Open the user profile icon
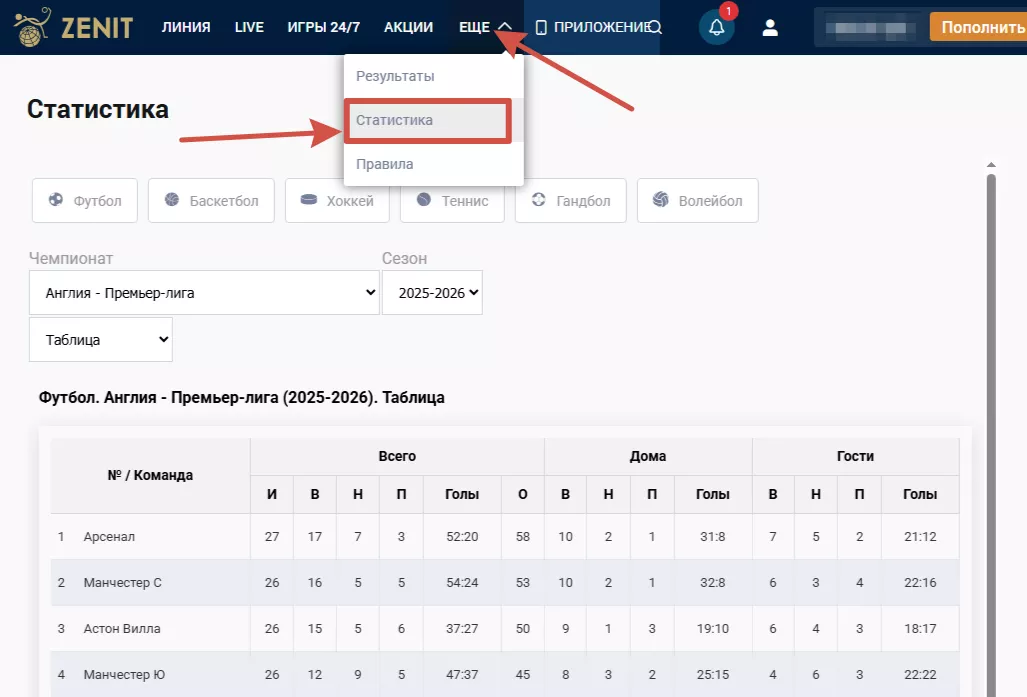Viewport: 1027px width, 697px height. tap(770, 28)
